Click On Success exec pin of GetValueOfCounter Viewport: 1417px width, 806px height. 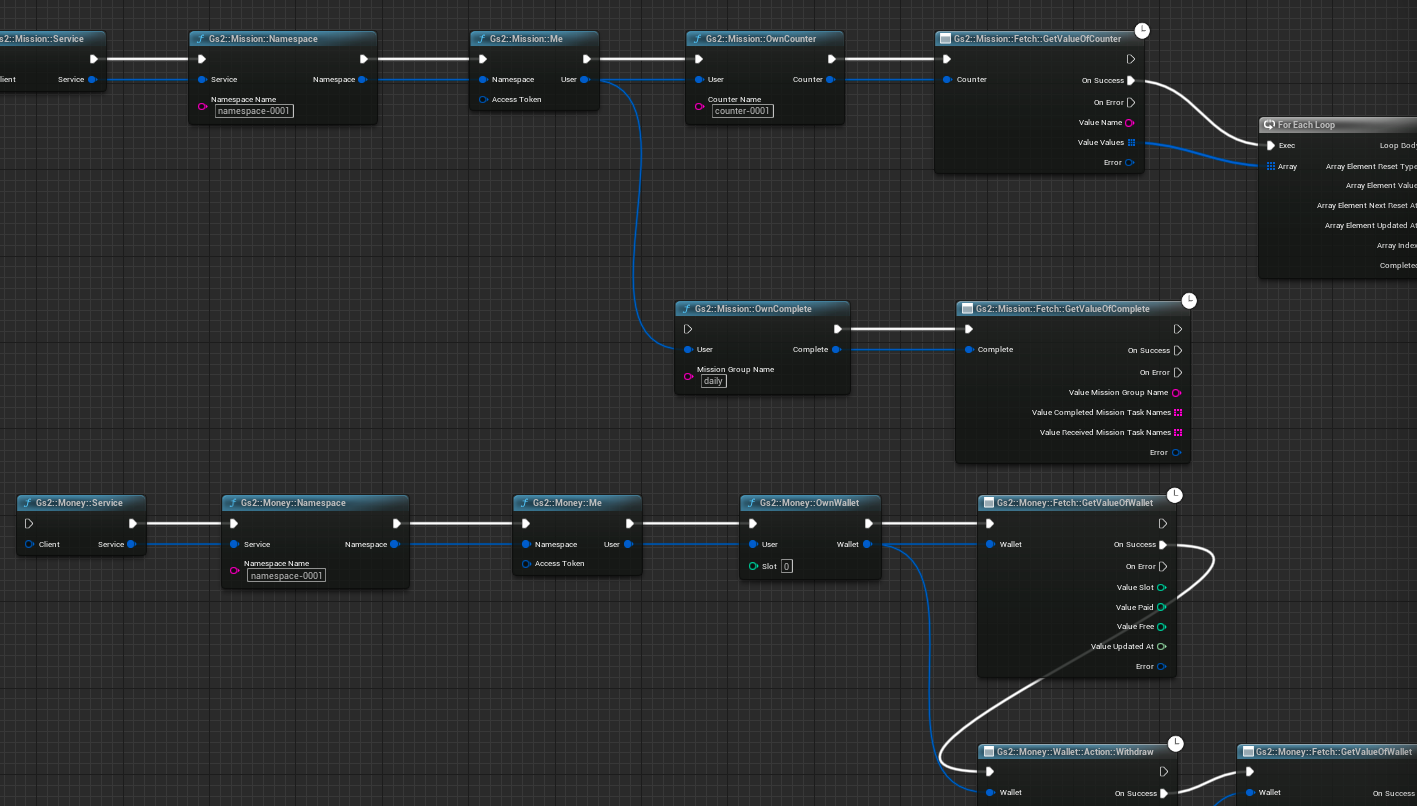1131,81
